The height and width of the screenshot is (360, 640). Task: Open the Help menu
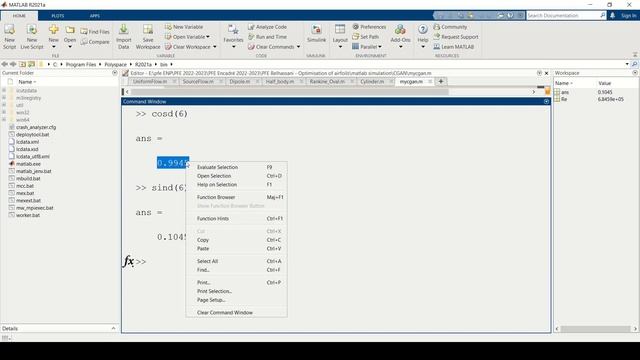(x=423, y=37)
